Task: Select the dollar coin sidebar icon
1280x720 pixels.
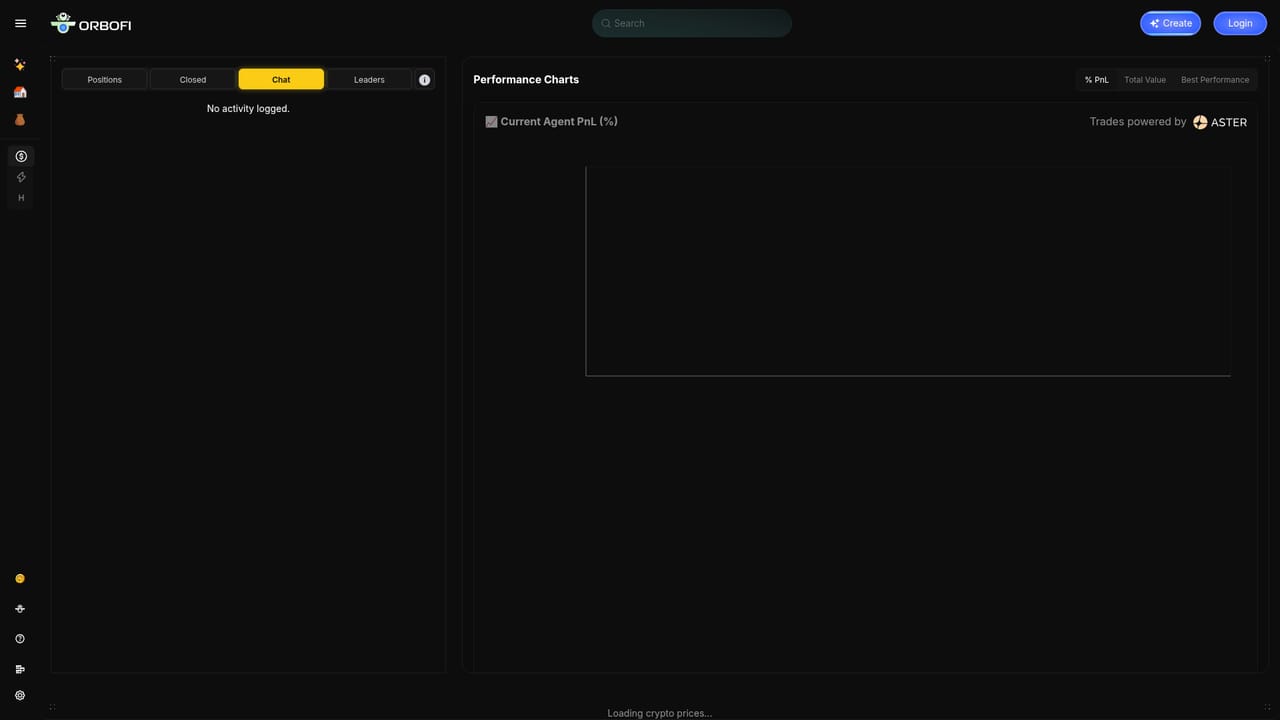Action: tap(21, 156)
